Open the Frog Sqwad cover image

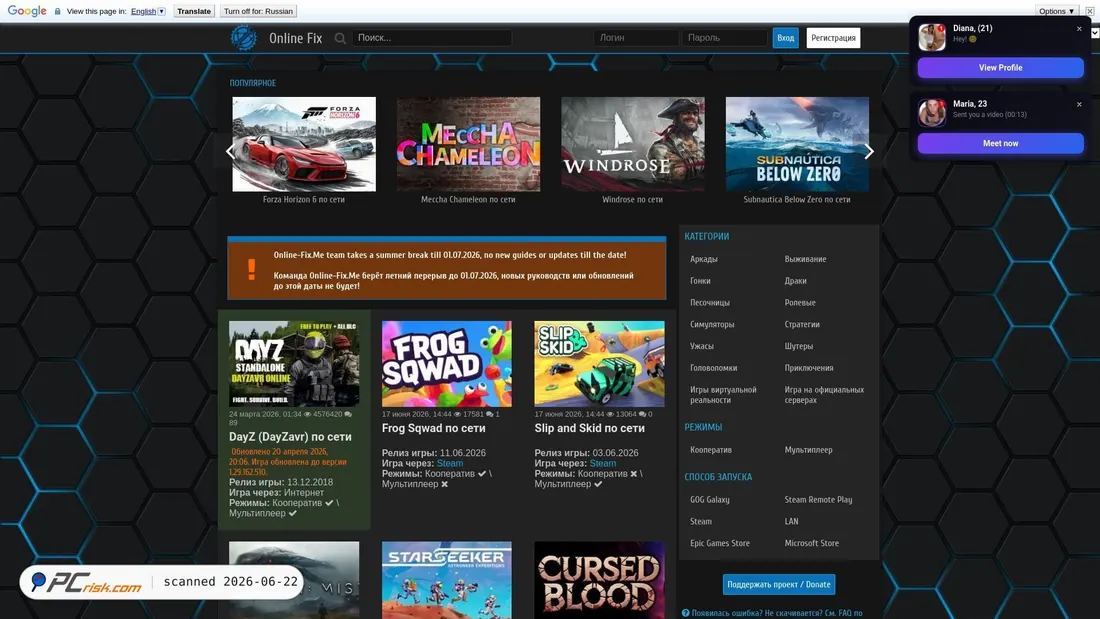point(447,364)
